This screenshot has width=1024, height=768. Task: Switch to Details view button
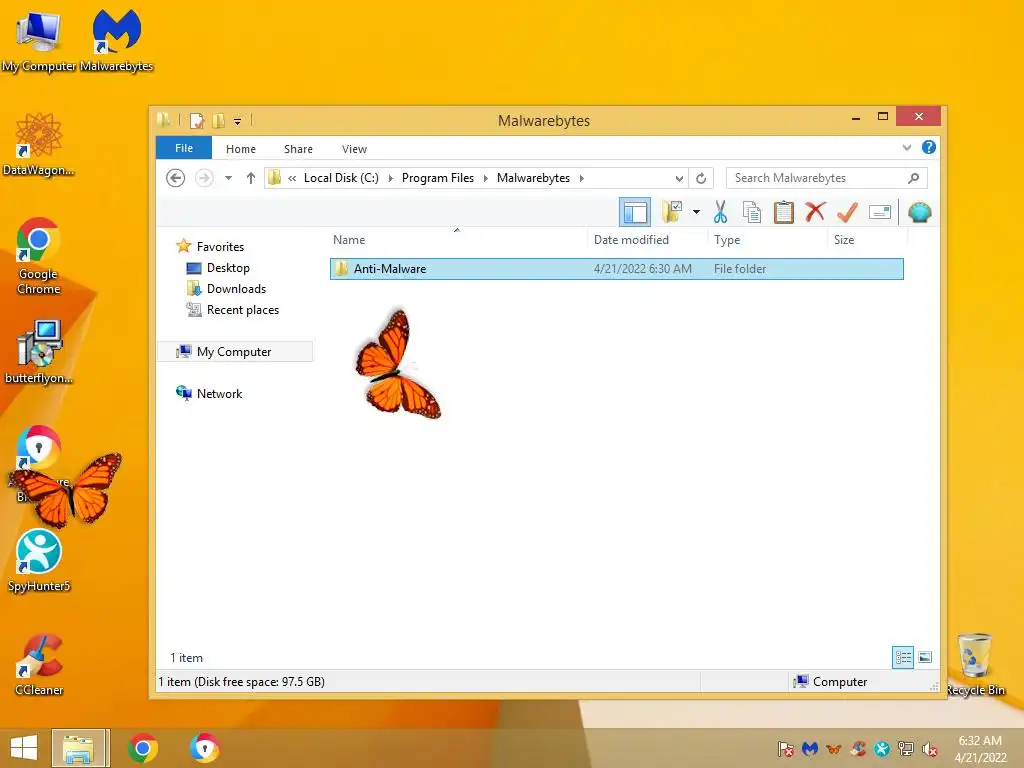903,658
